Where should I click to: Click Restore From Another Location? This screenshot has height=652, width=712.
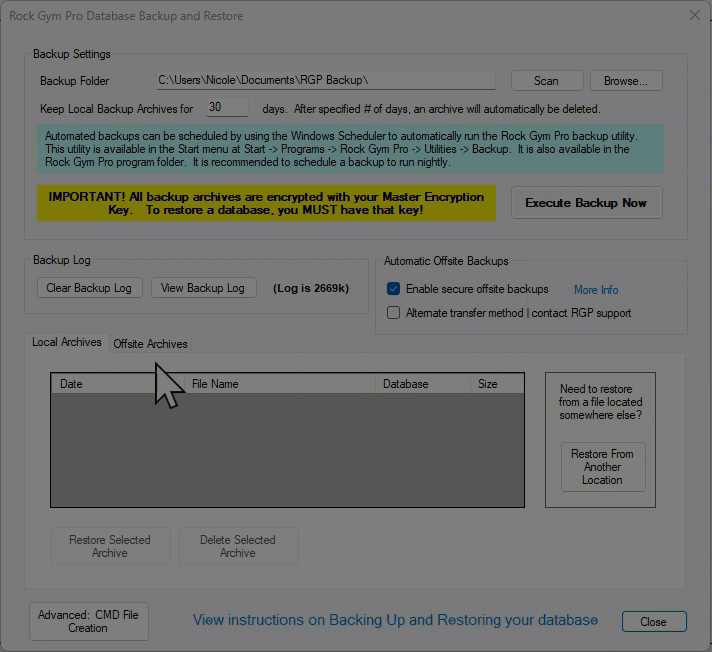[x=603, y=467]
